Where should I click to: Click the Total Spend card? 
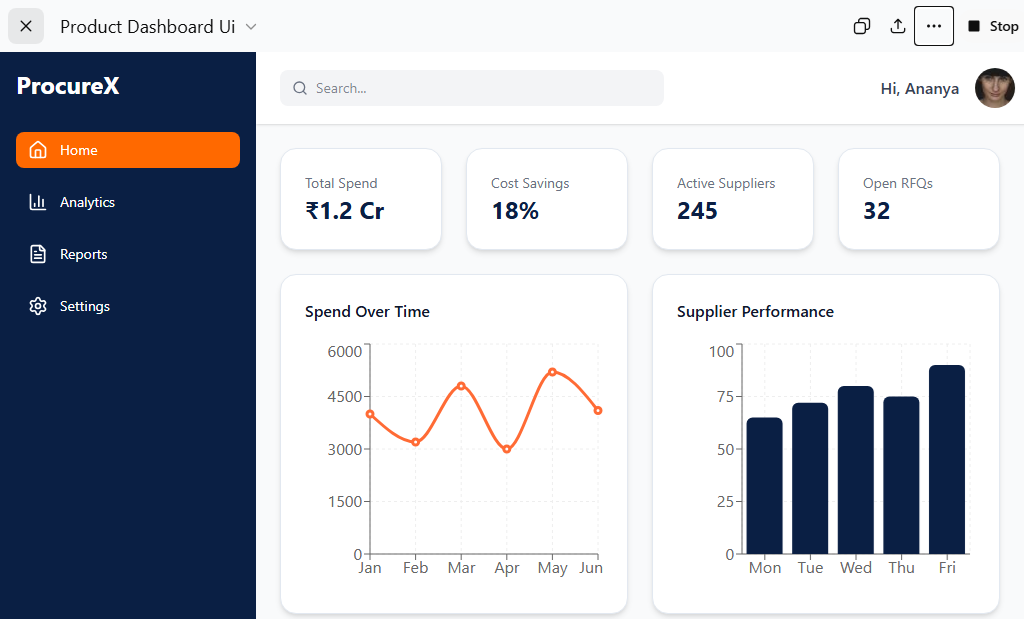click(x=361, y=199)
